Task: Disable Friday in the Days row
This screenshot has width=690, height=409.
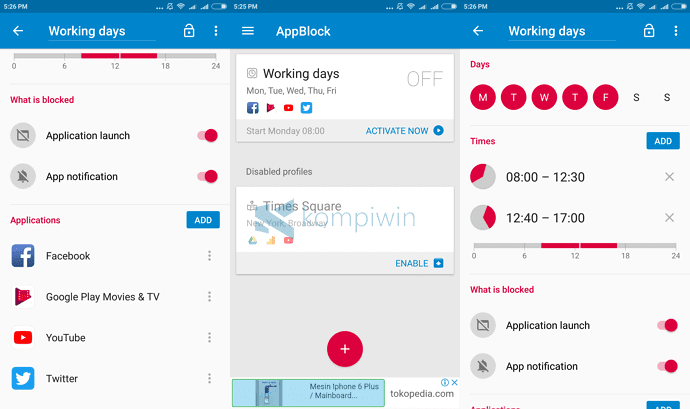Action: [x=606, y=97]
